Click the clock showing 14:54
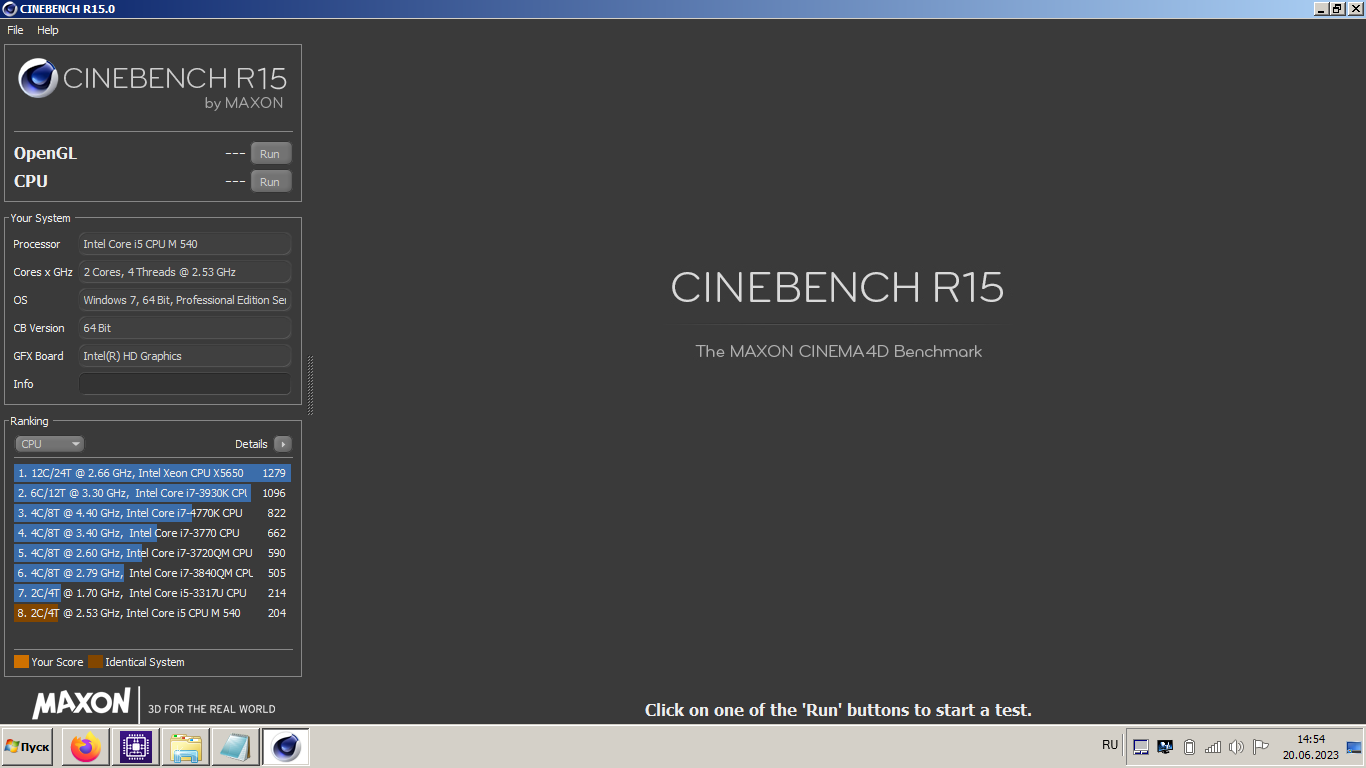1366x768 pixels. coord(1311,739)
